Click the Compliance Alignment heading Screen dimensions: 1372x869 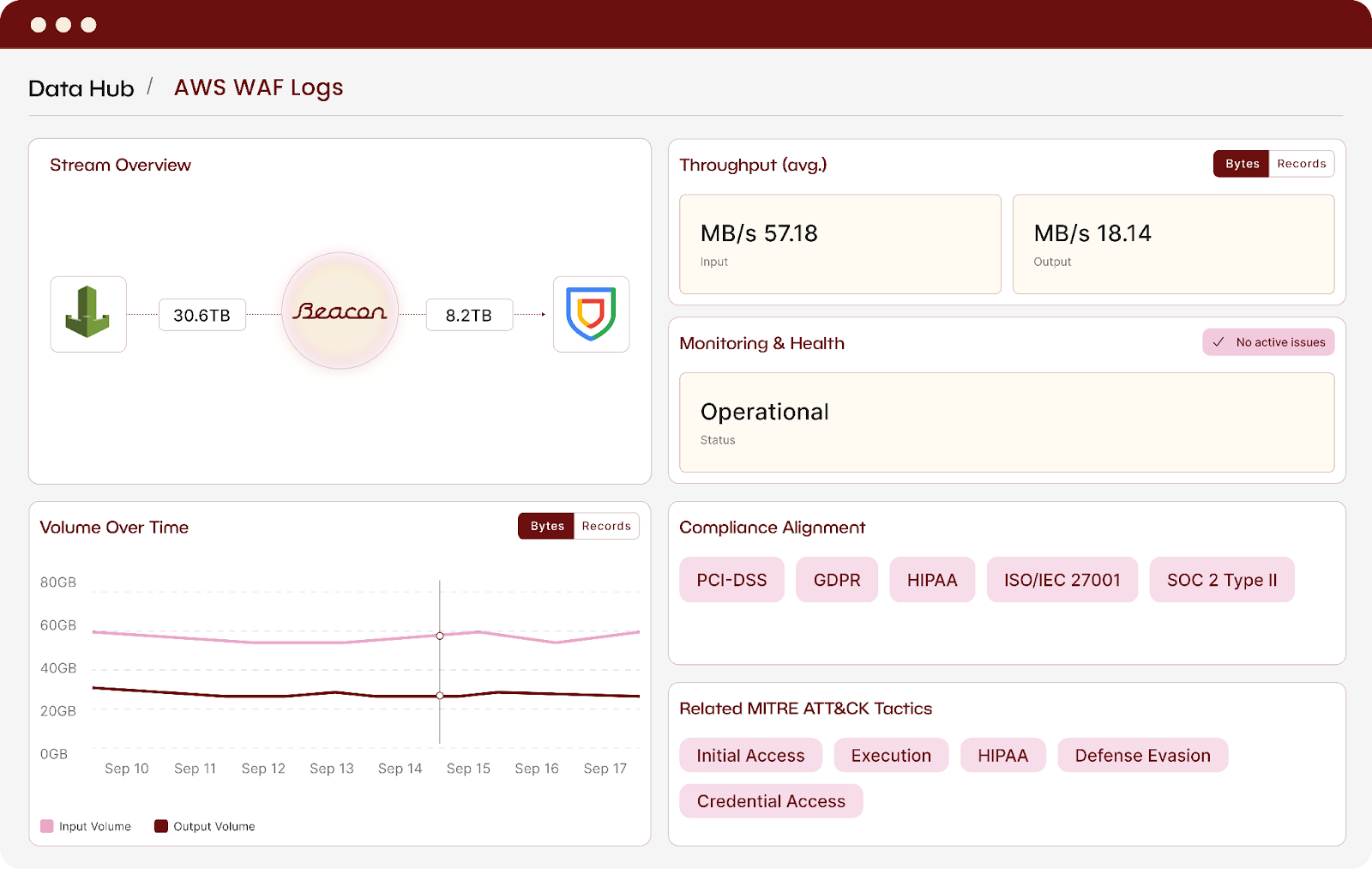click(772, 528)
